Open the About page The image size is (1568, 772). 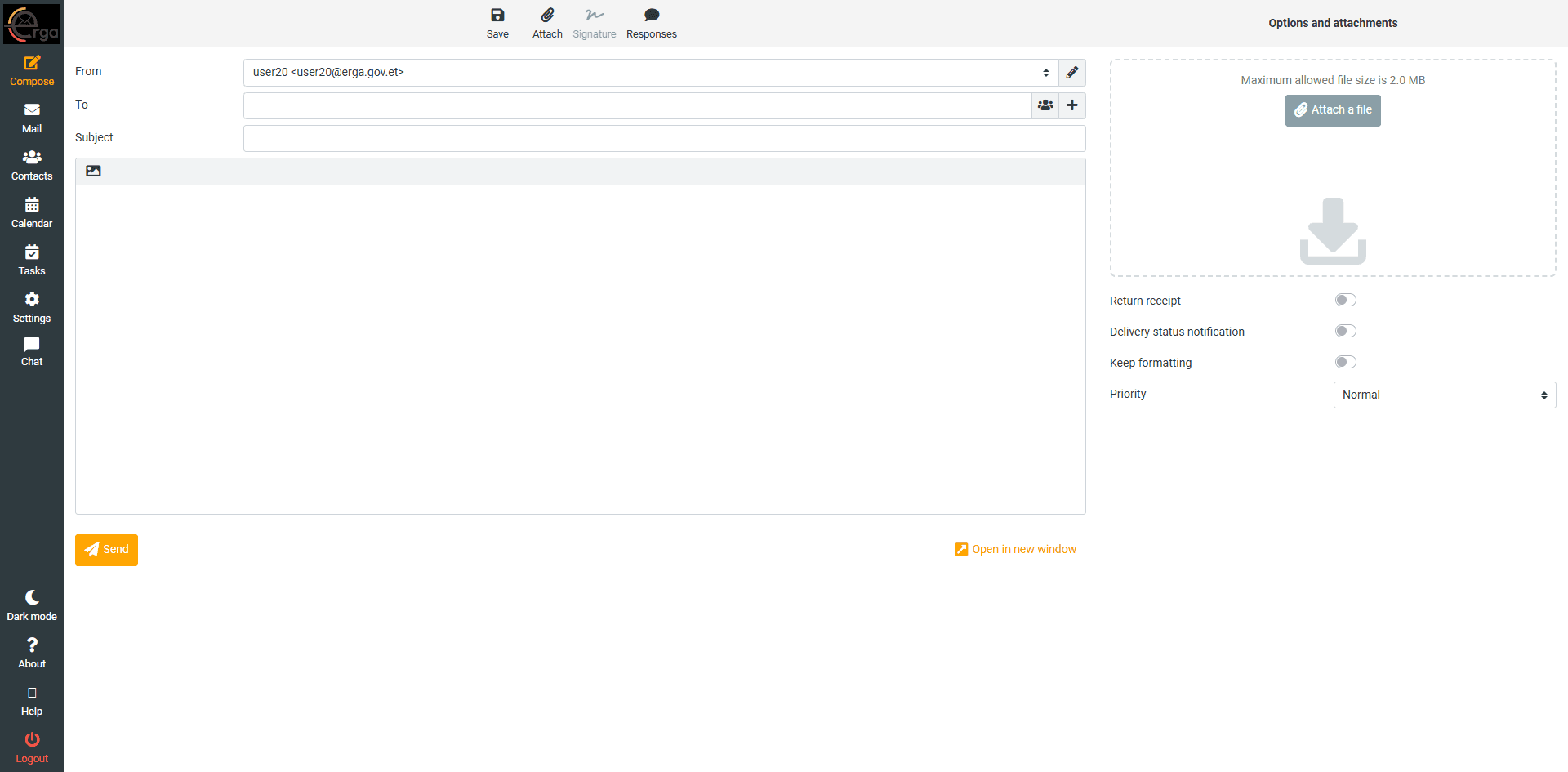32,654
